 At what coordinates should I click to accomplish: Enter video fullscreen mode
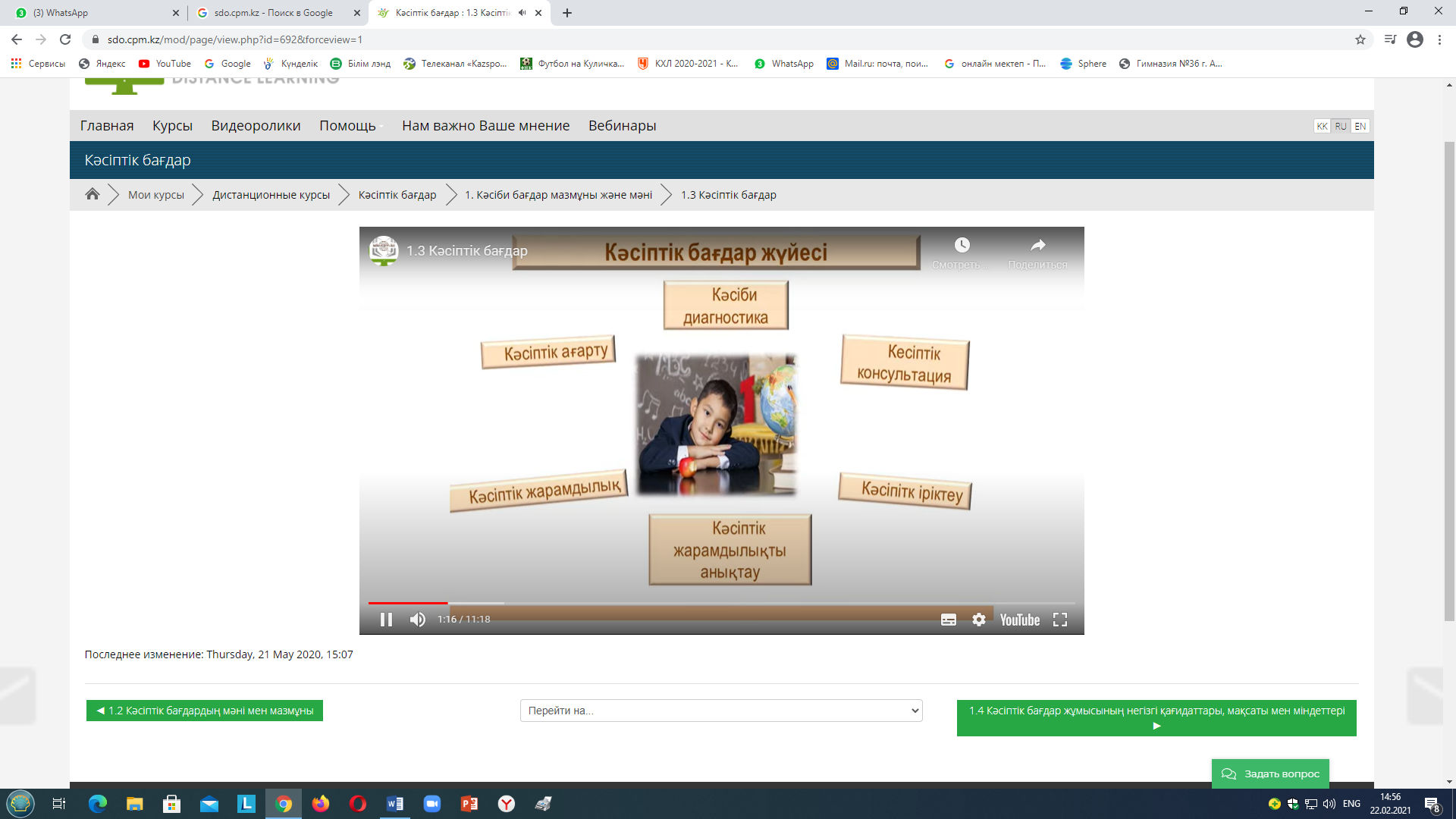coord(1060,620)
